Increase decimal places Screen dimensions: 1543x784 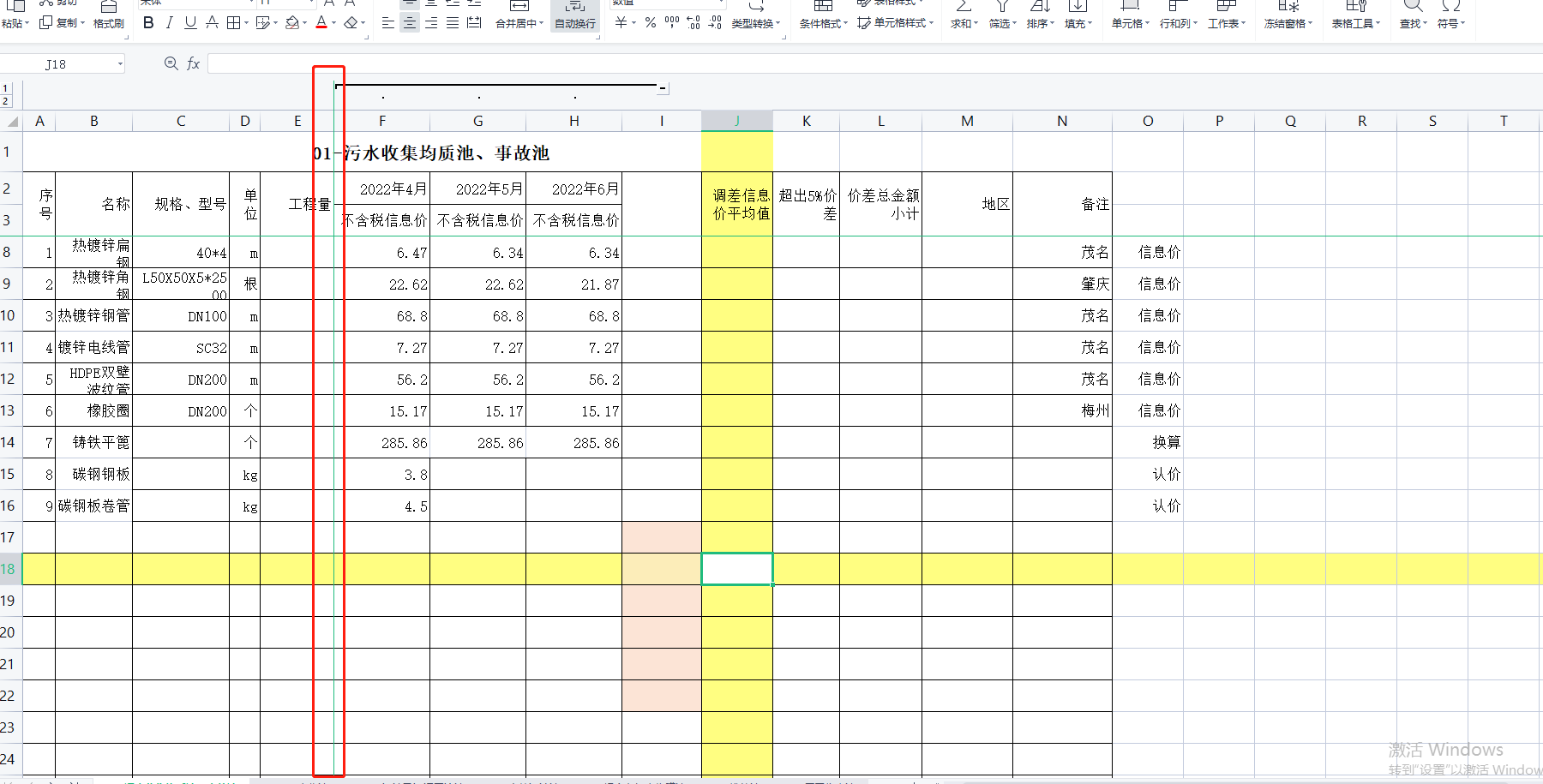[693, 23]
